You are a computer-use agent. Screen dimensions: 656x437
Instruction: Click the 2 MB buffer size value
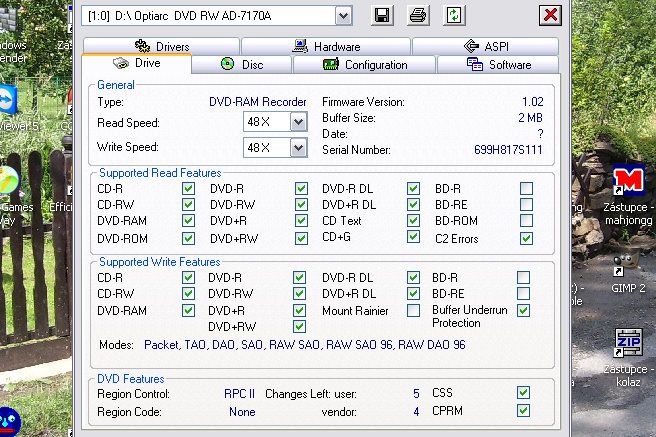point(530,118)
